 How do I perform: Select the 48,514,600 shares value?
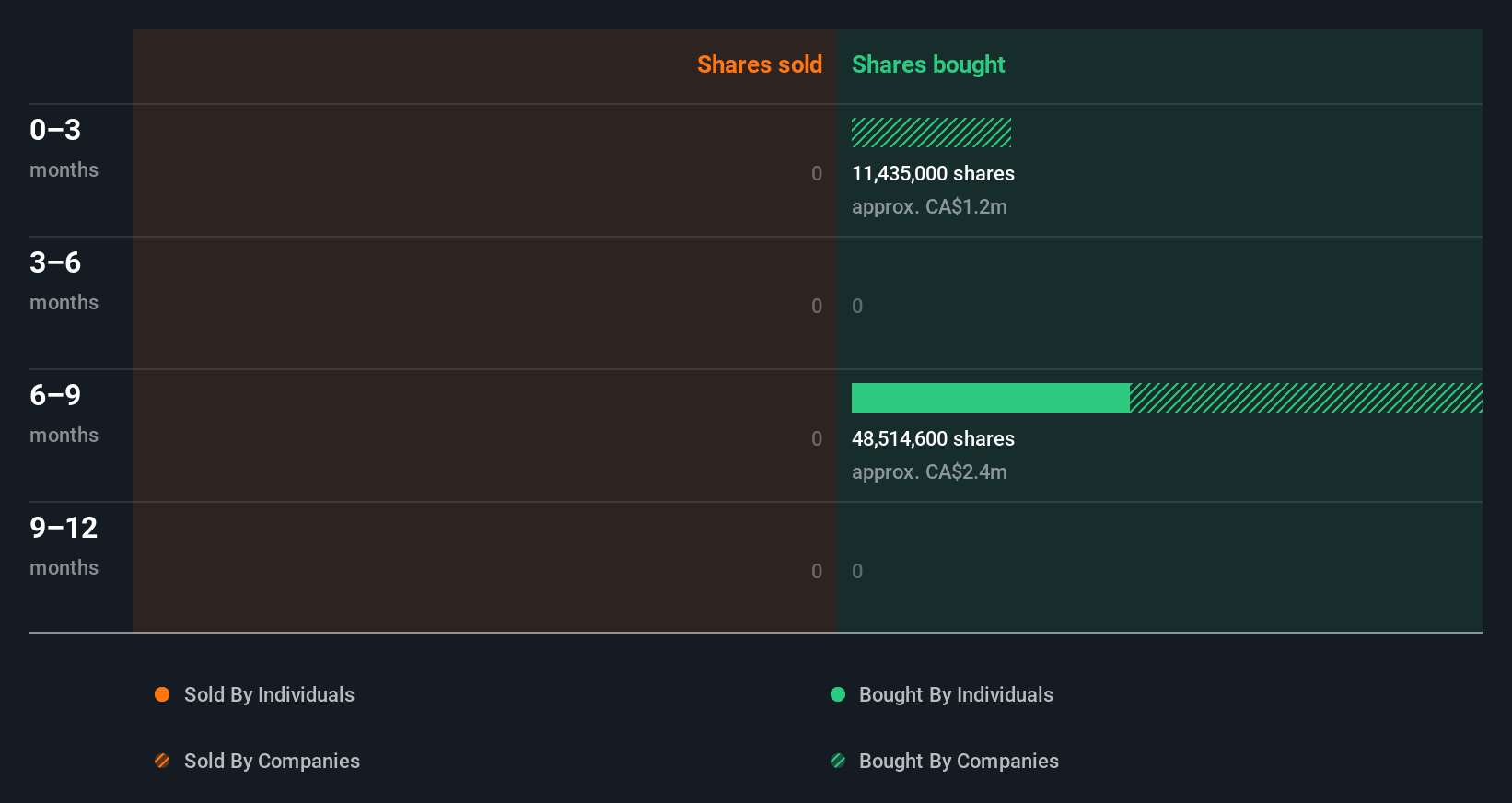pyautogui.click(x=933, y=438)
